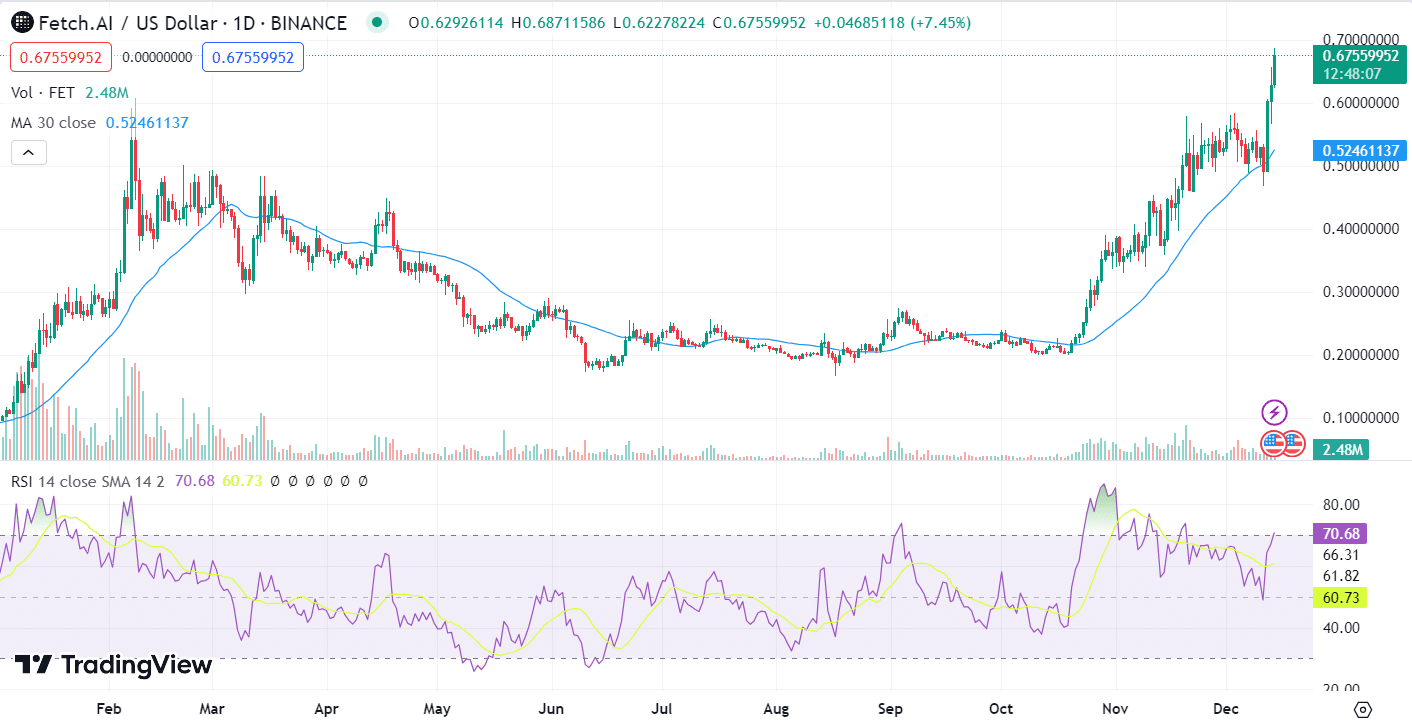Open the lightning bolt quick-trade icon
This screenshot has width=1412, height=724.
point(1277,412)
